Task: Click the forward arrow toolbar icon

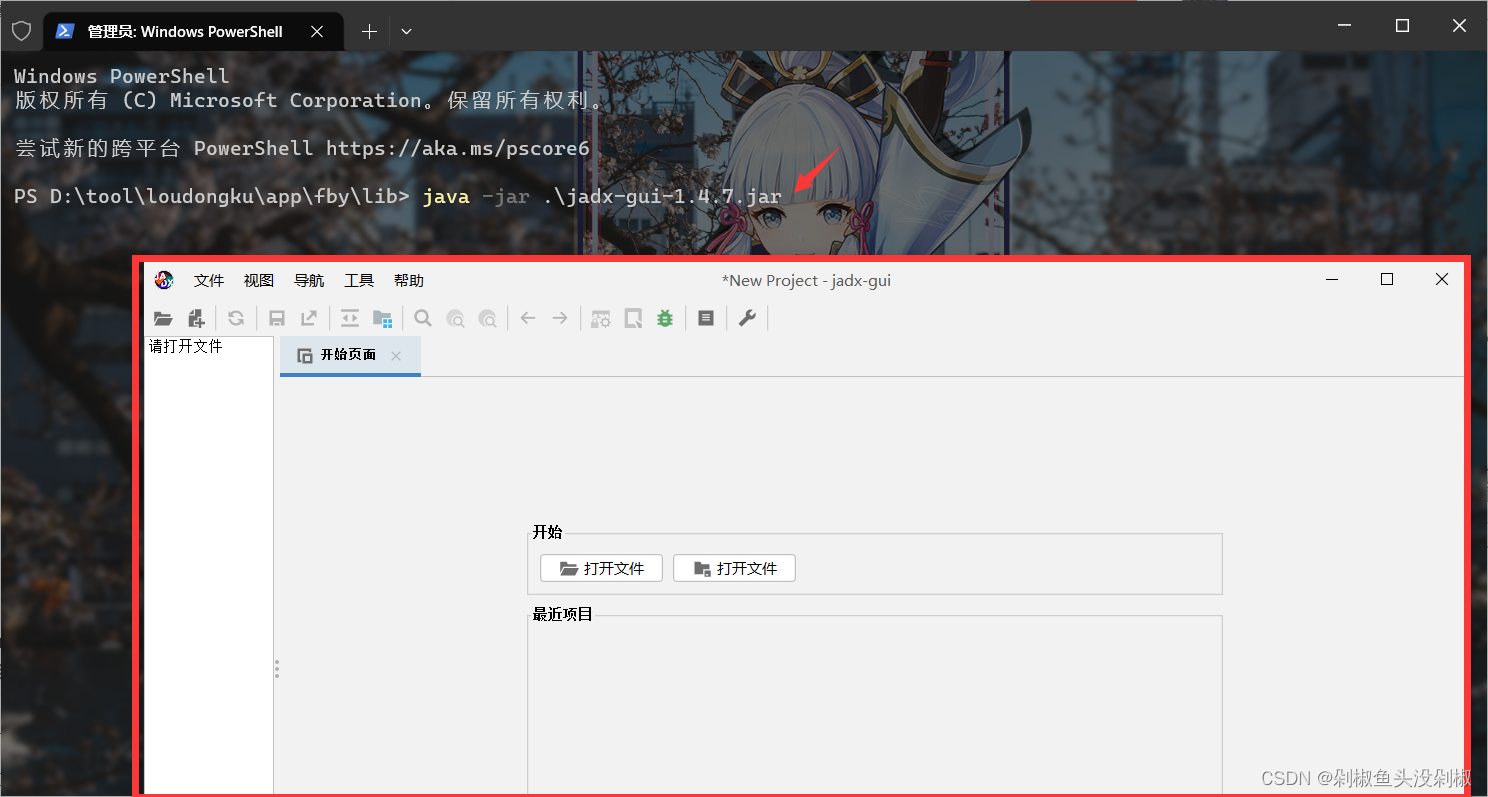Action: point(560,319)
